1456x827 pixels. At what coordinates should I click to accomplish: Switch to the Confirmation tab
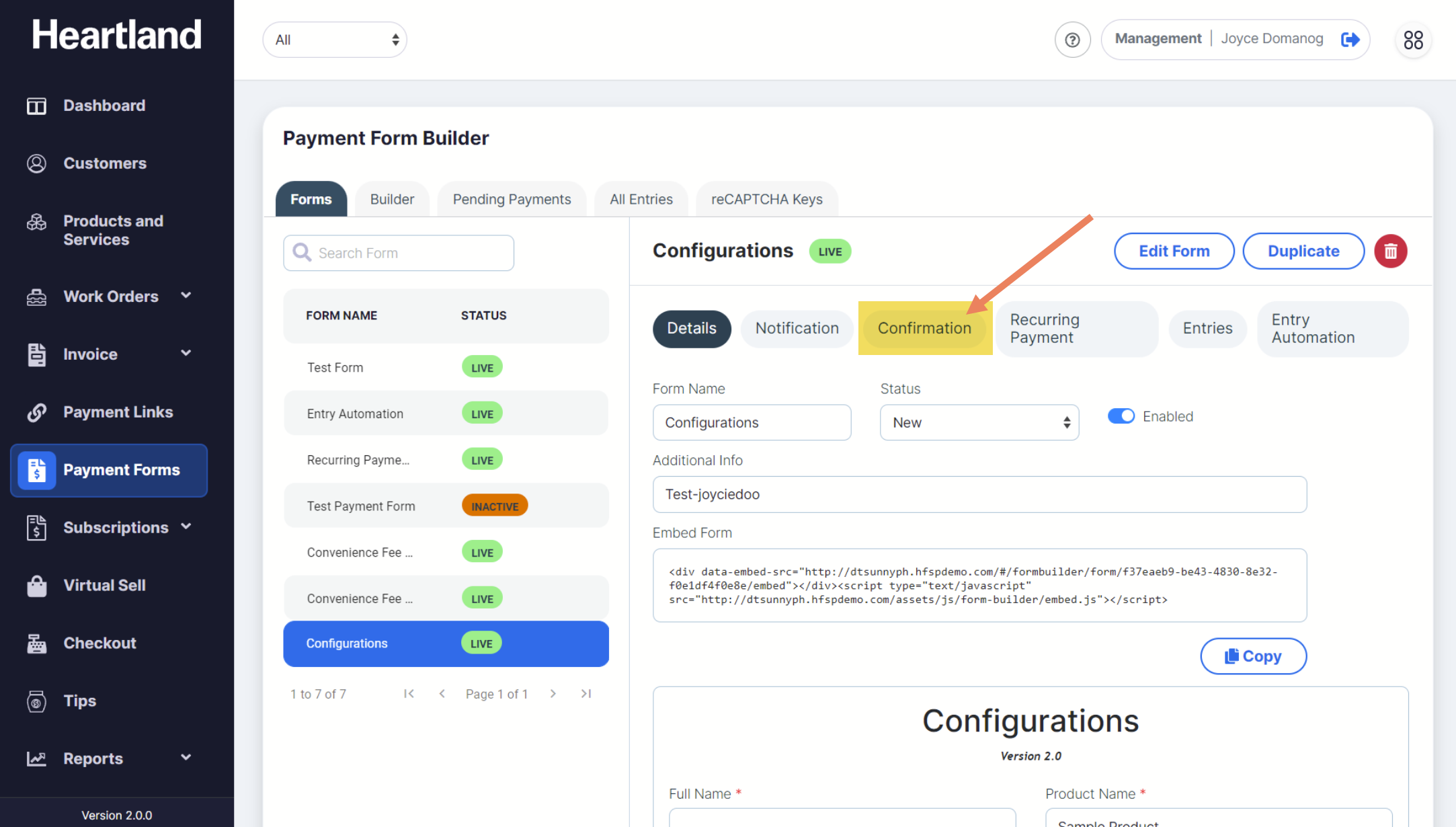tap(924, 328)
